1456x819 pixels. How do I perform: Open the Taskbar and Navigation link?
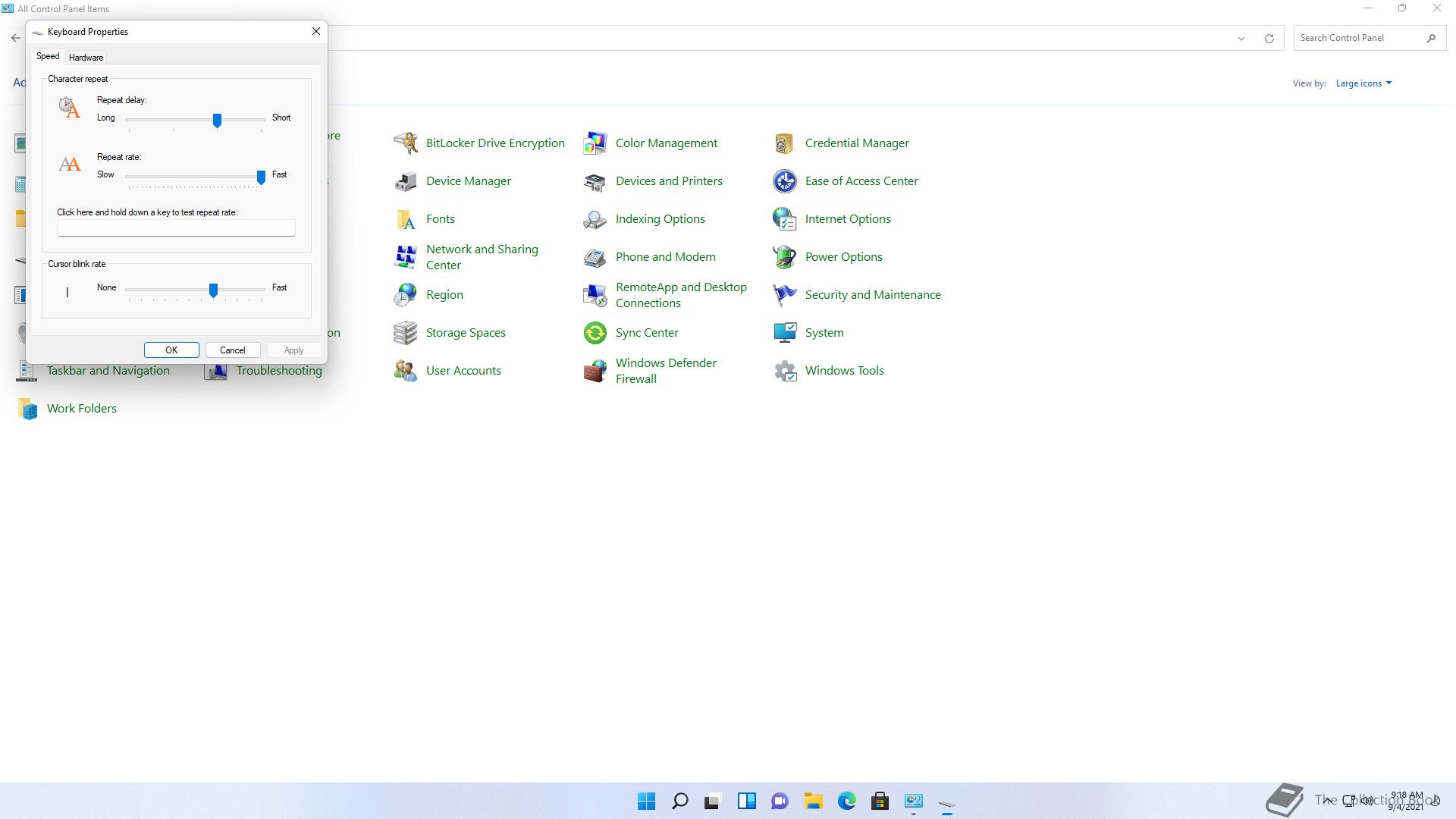pos(108,370)
